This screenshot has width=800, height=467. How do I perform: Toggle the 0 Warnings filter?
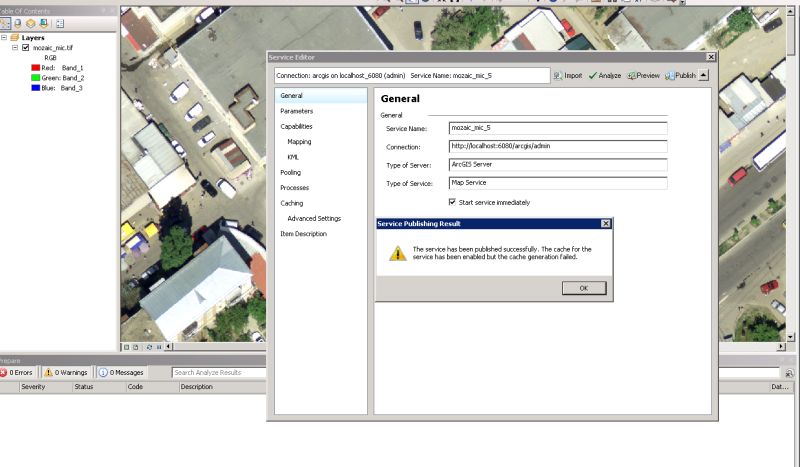coord(66,373)
